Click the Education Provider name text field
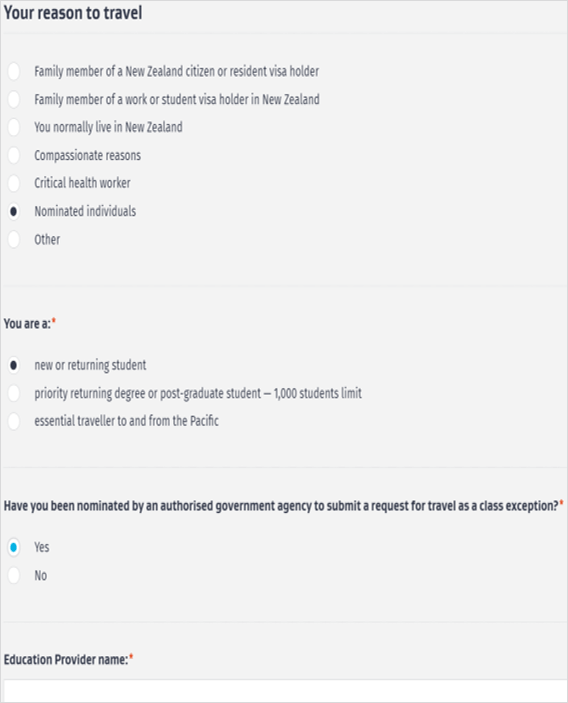 (286, 690)
